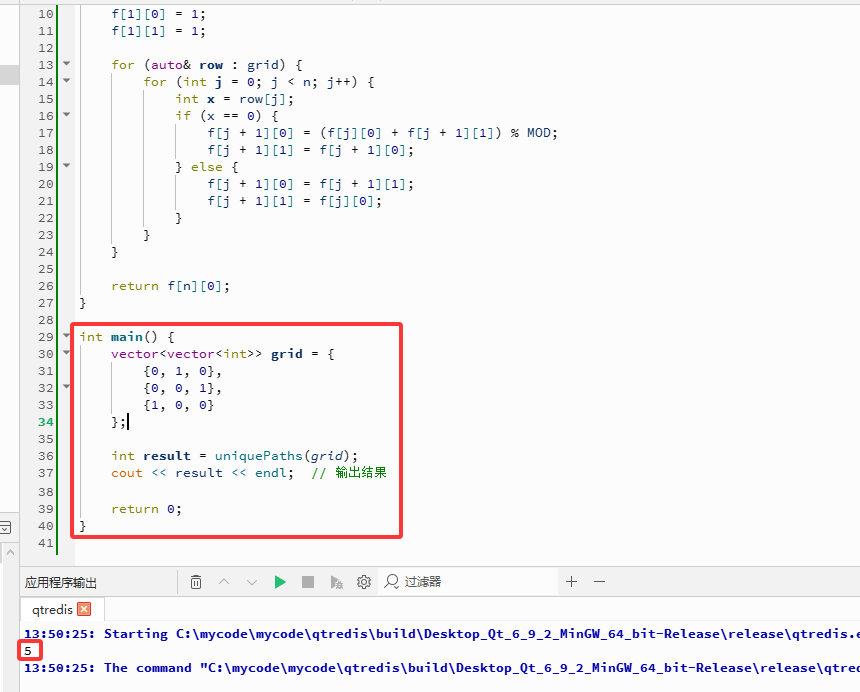Go to previous item using up arrow

click(224, 581)
